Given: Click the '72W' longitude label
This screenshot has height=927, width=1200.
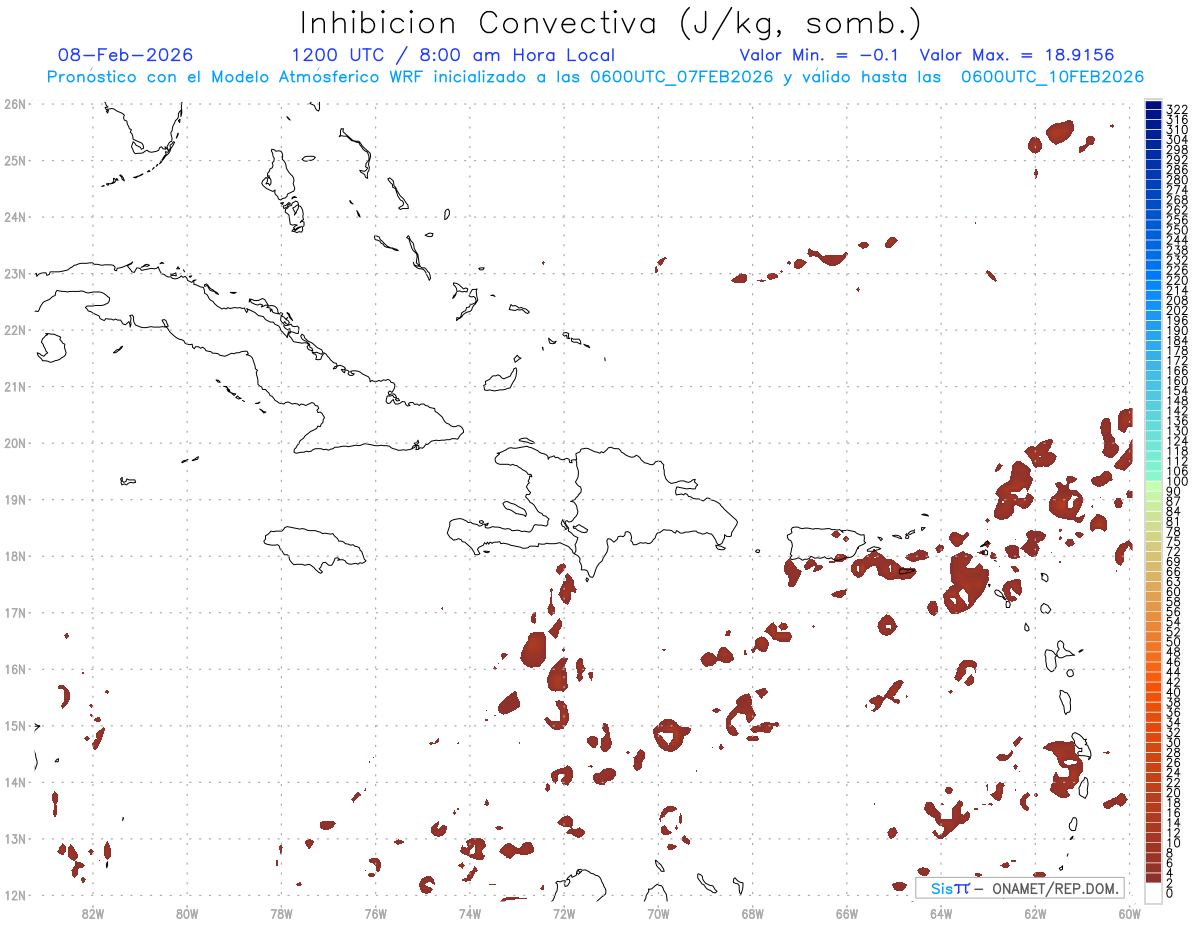Looking at the screenshot, I should [x=564, y=913].
